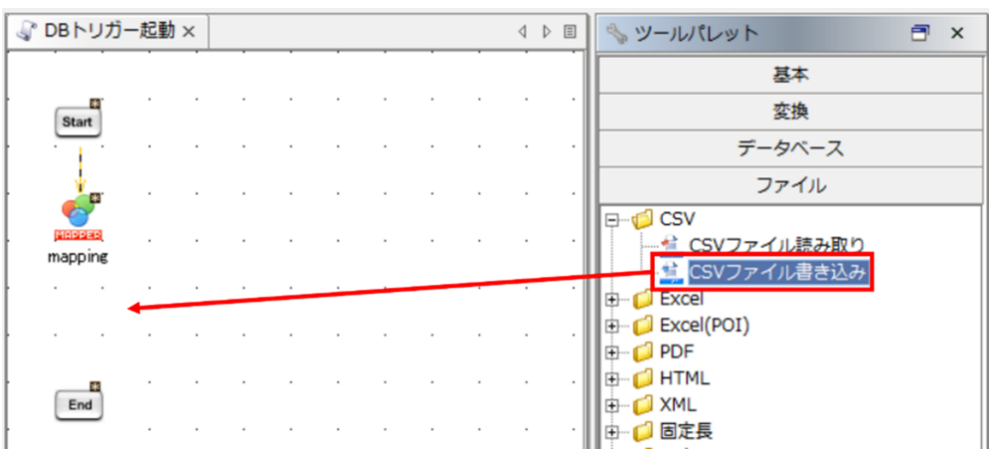Expand the XML tree node

[x=612, y=405]
